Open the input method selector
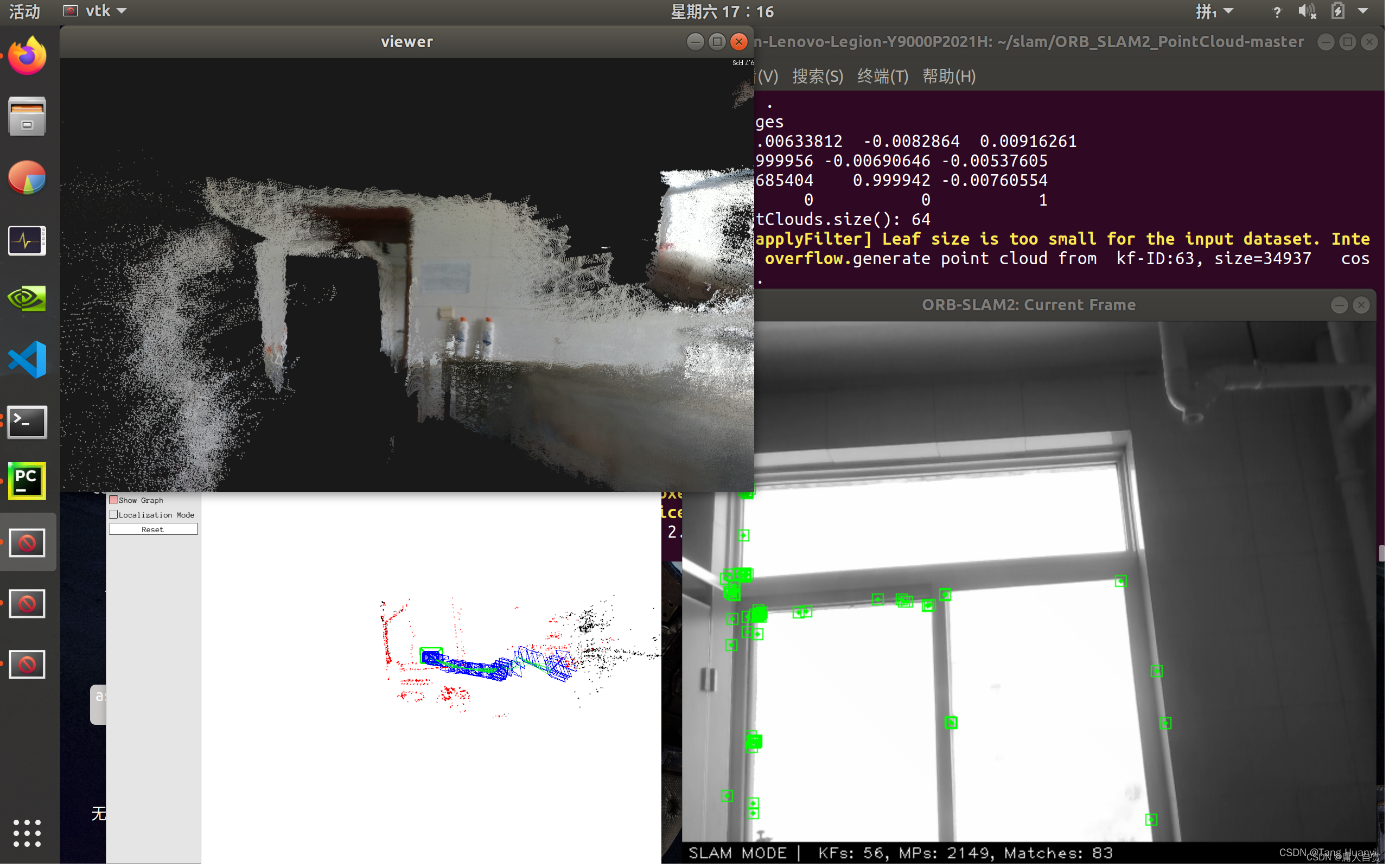Image resolution: width=1389 pixels, height=868 pixels. 1215,11
